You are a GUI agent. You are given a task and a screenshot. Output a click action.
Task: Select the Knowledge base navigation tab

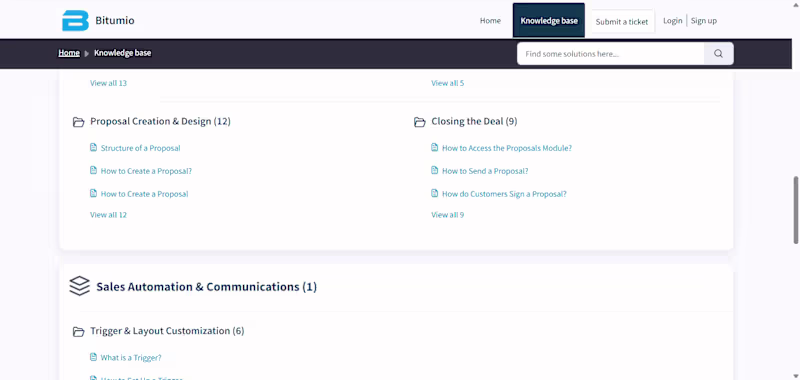(x=549, y=20)
